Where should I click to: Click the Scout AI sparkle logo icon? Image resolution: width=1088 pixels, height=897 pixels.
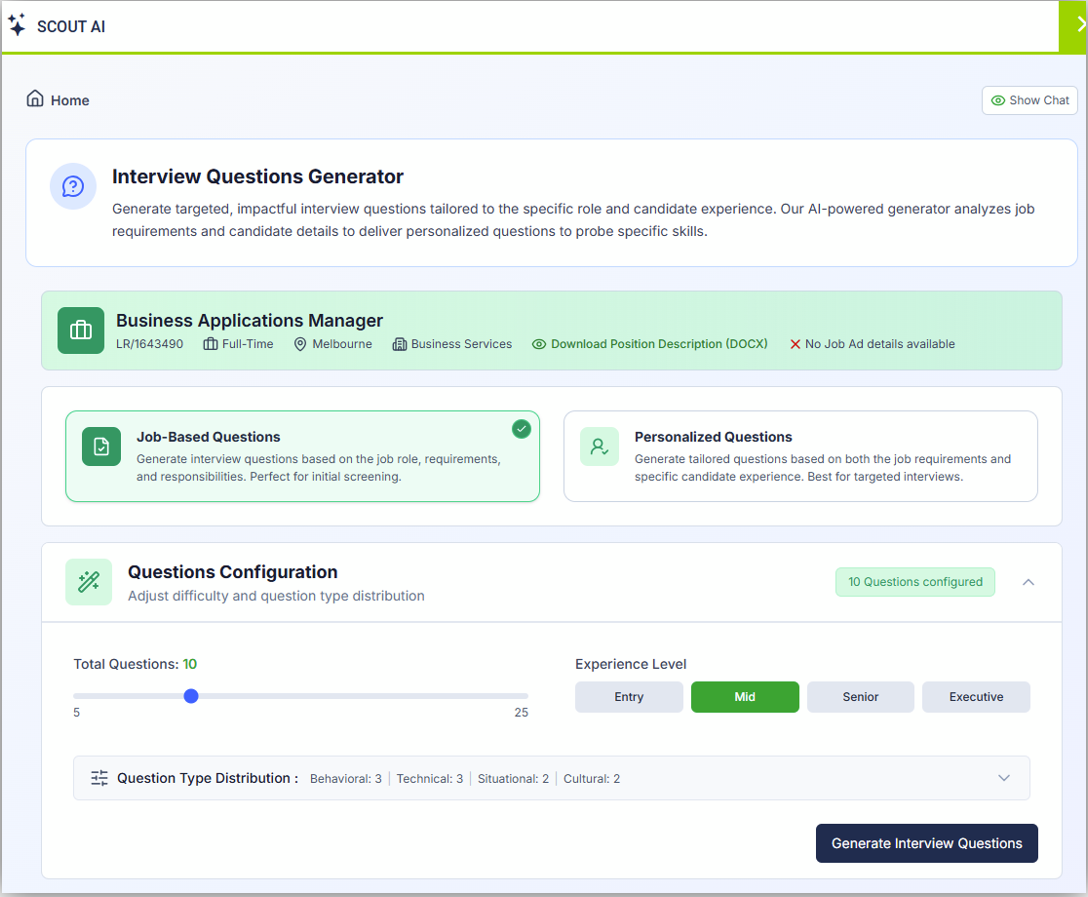pos(17,26)
